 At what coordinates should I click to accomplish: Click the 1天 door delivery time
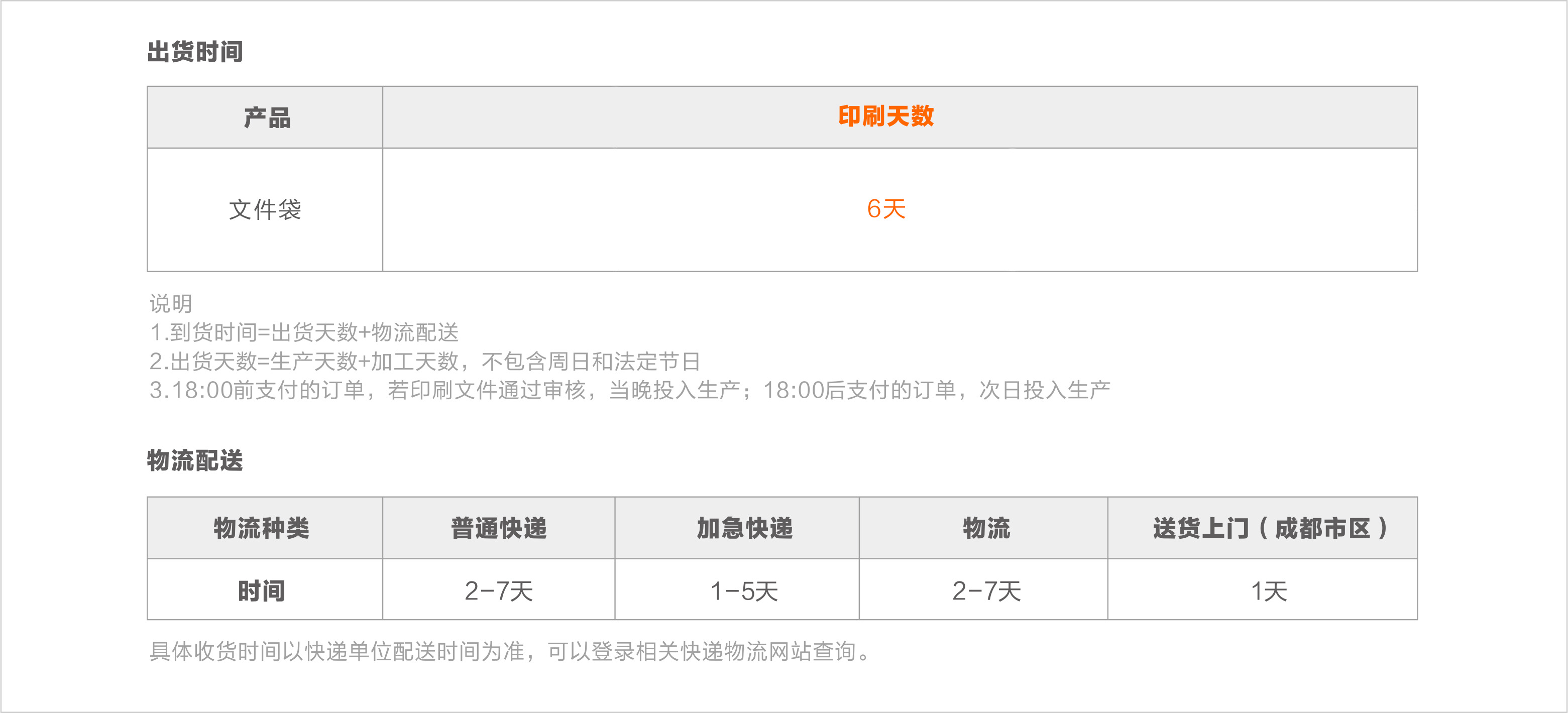[1269, 590]
